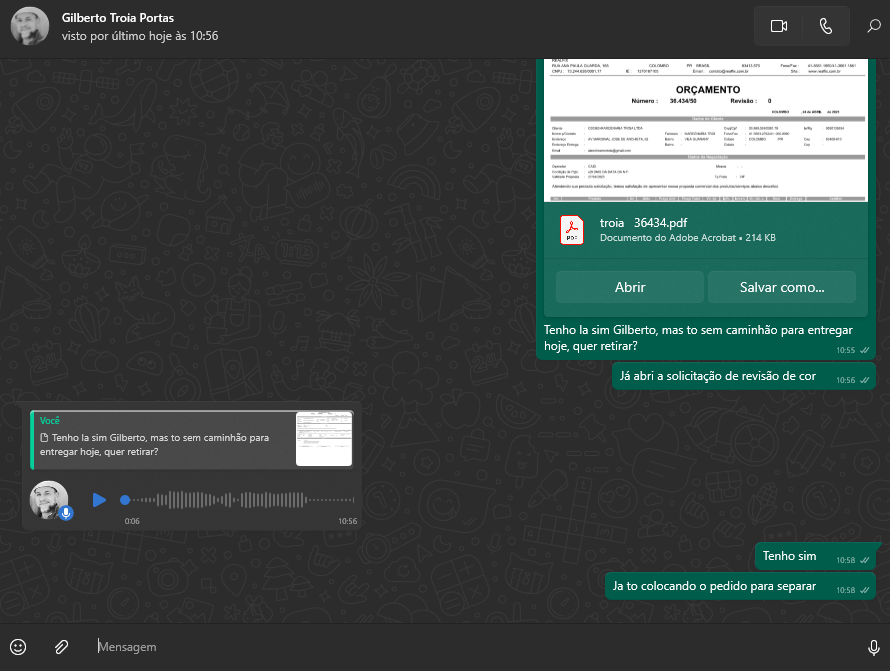Viewport: 890px width, 671px height.
Task: Open Gilberto's profile picture in header
Action: (x=29, y=27)
